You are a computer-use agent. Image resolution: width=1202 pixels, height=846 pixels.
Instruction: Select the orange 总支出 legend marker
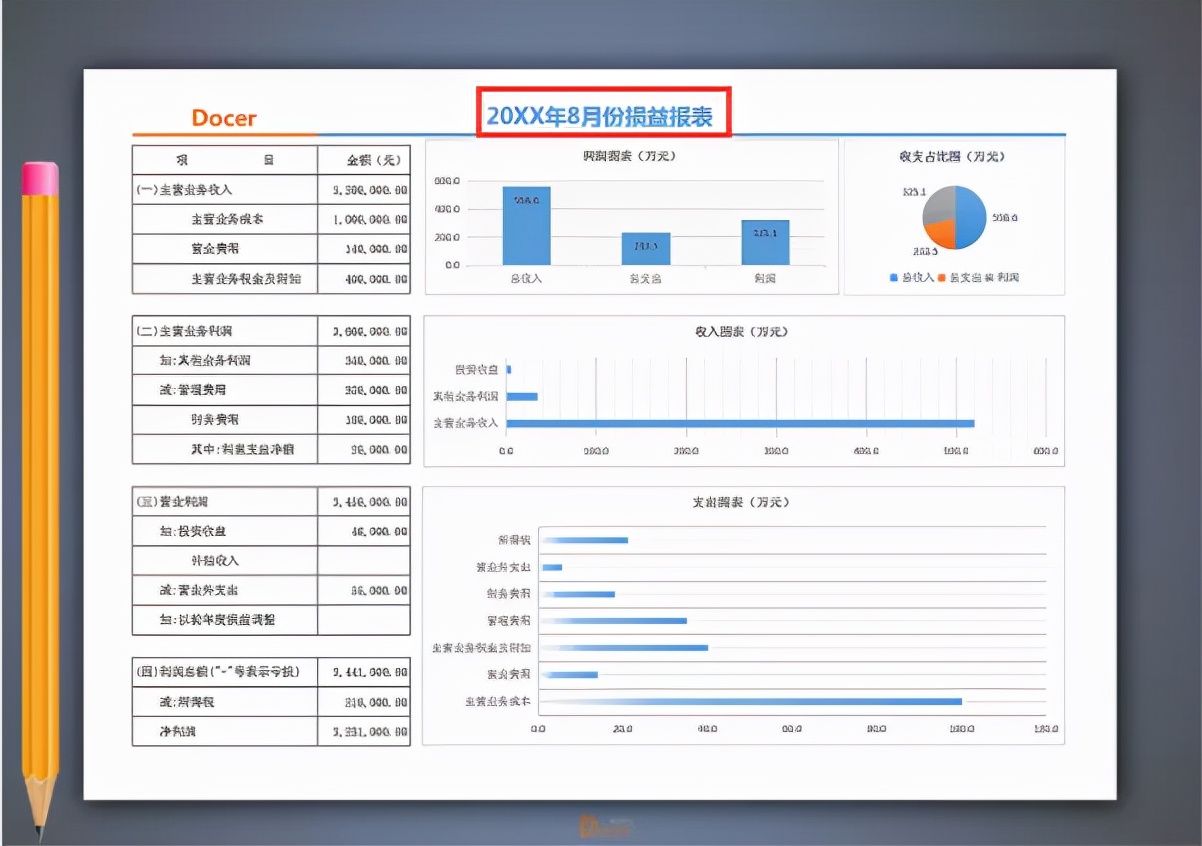click(941, 276)
